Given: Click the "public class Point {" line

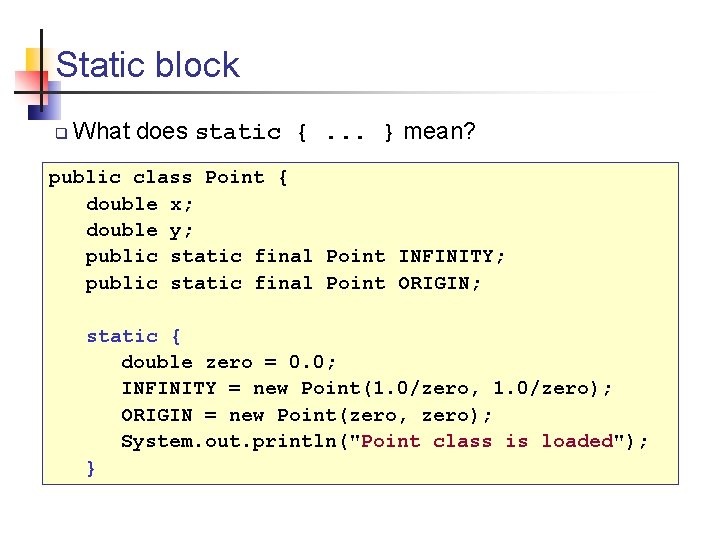Looking at the screenshot, I should coord(168,178).
